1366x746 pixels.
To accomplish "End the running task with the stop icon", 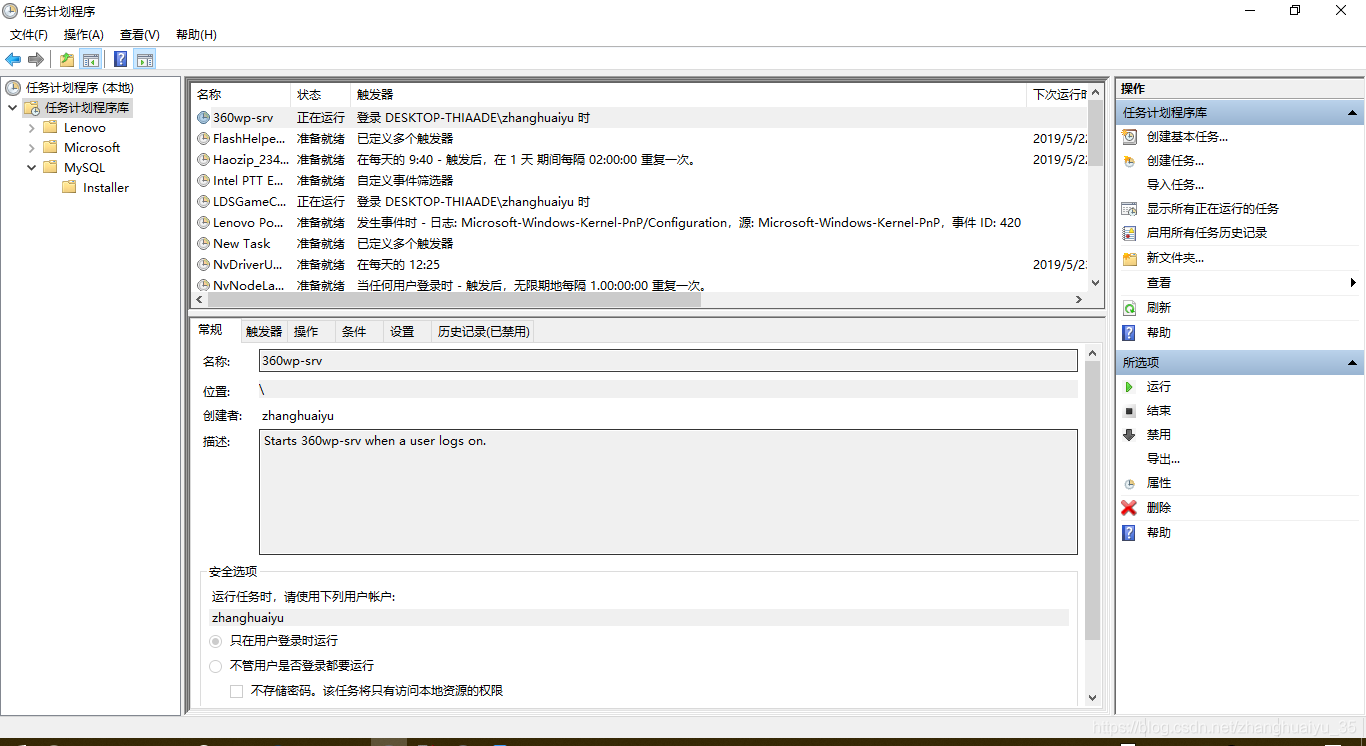I will point(1129,410).
